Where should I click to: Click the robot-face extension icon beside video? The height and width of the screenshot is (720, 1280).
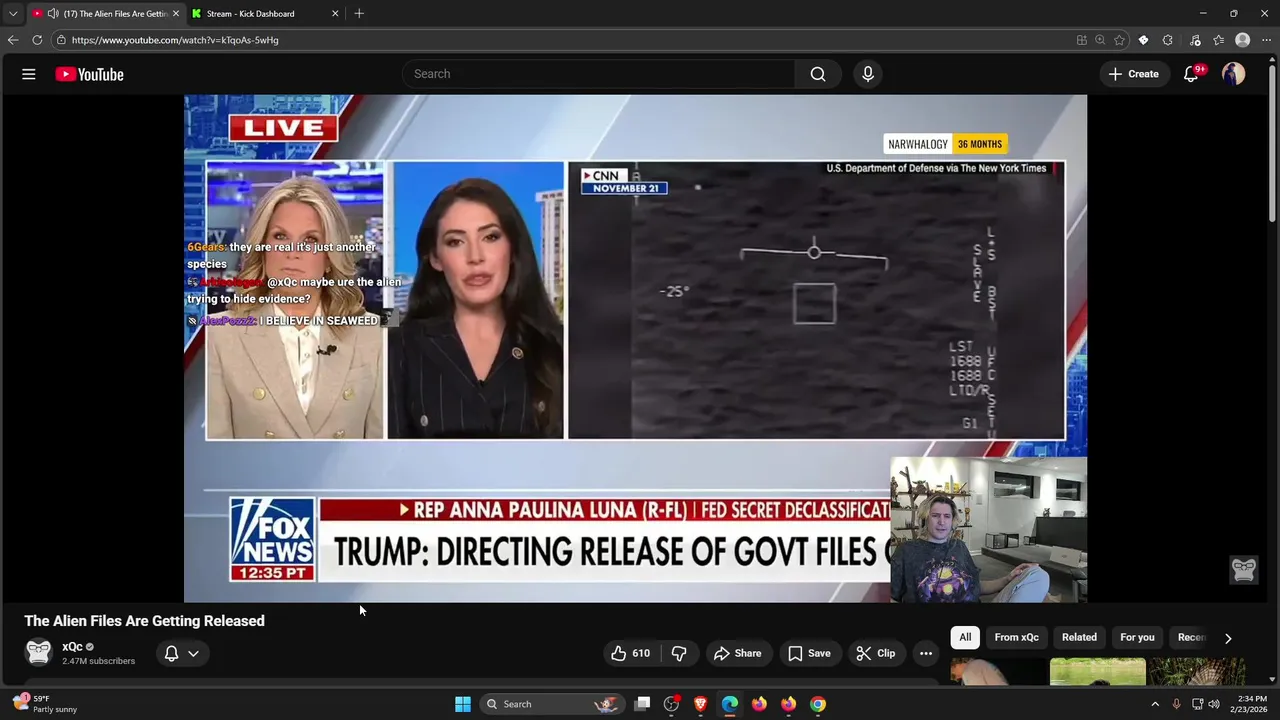1244,569
